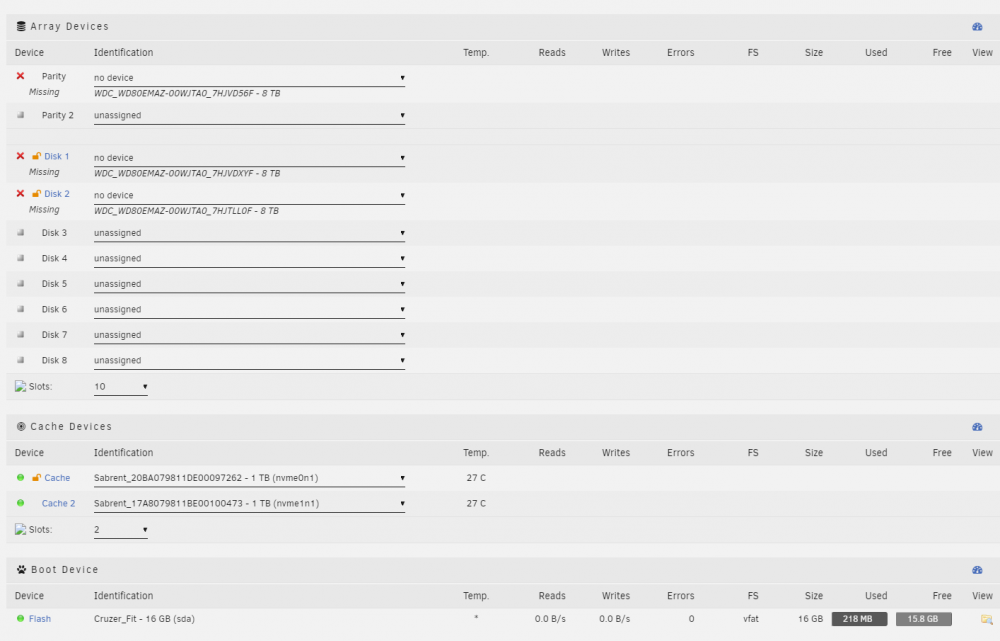Click the grey status square for Parity 2
The width and height of the screenshot is (1000, 641).
[20, 115]
